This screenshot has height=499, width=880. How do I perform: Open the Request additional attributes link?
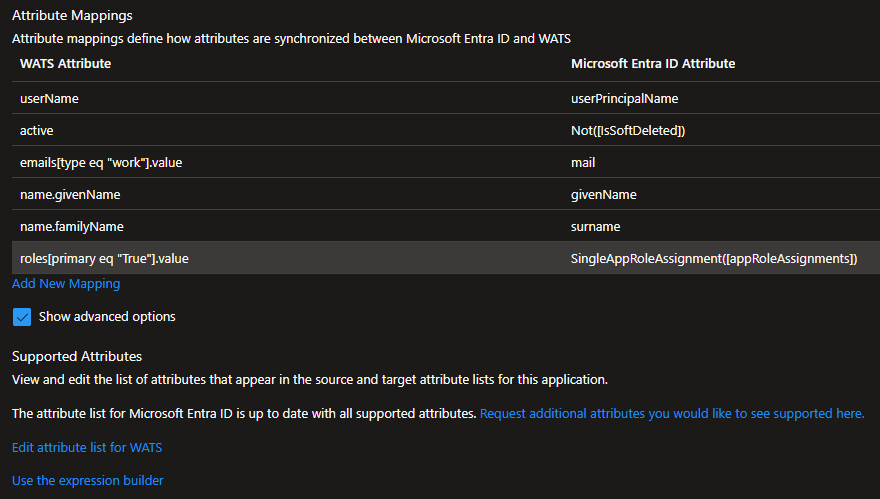[672, 414]
